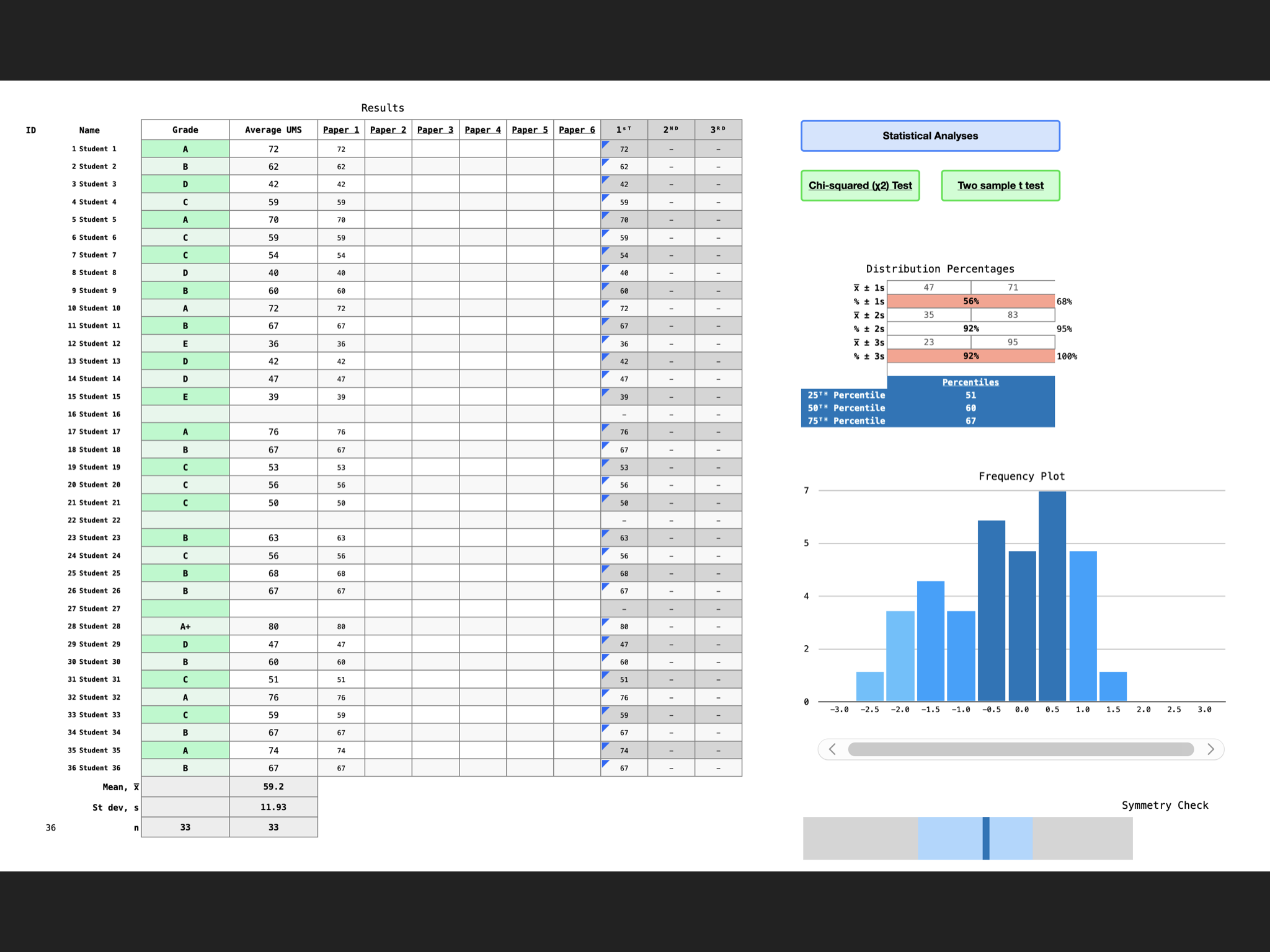This screenshot has height=952, width=1270.
Task: Click blue corner marker in Student 36's 1st cell
Action: coord(605,763)
